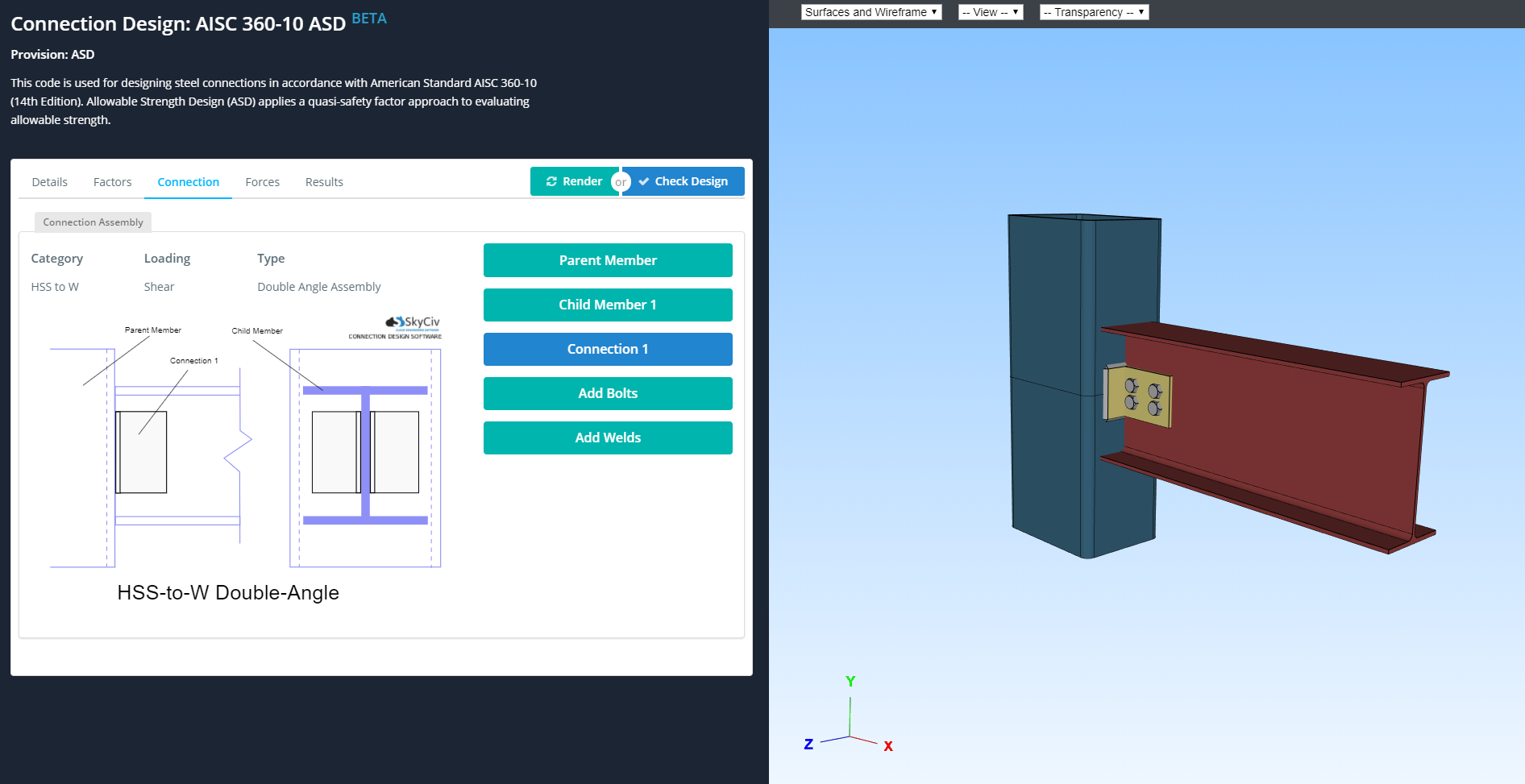Click the 'HSS to W' category value
Viewport: 1525px width, 784px height.
pyautogui.click(x=55, y=287)
